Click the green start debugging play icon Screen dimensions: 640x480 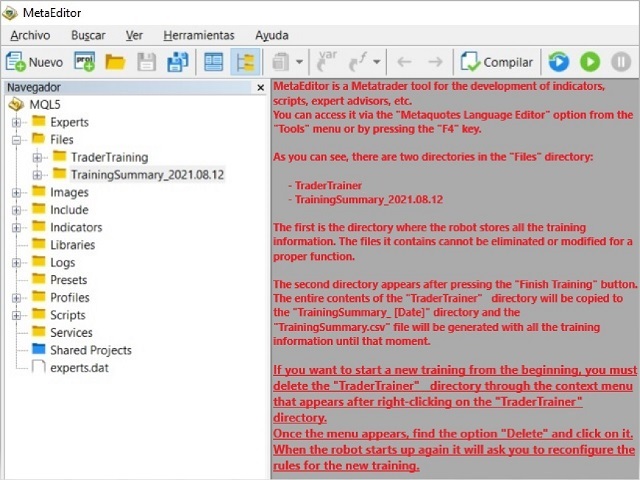(590, 62)
